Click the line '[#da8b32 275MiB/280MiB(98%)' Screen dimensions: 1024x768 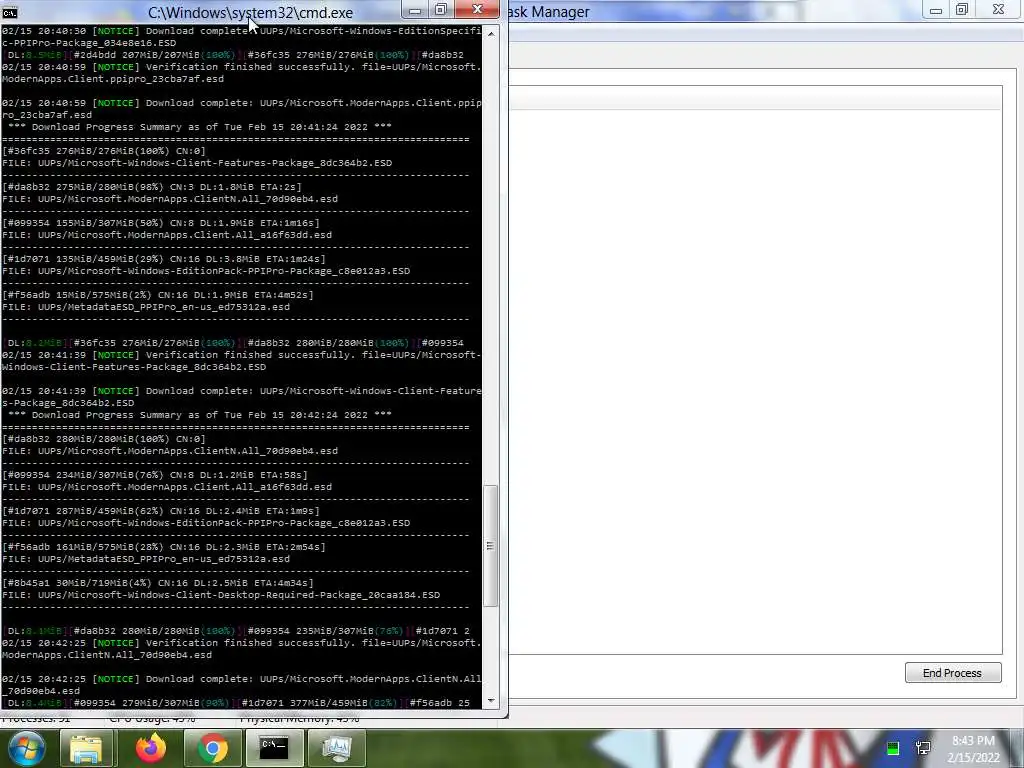(x=152, y=187)
